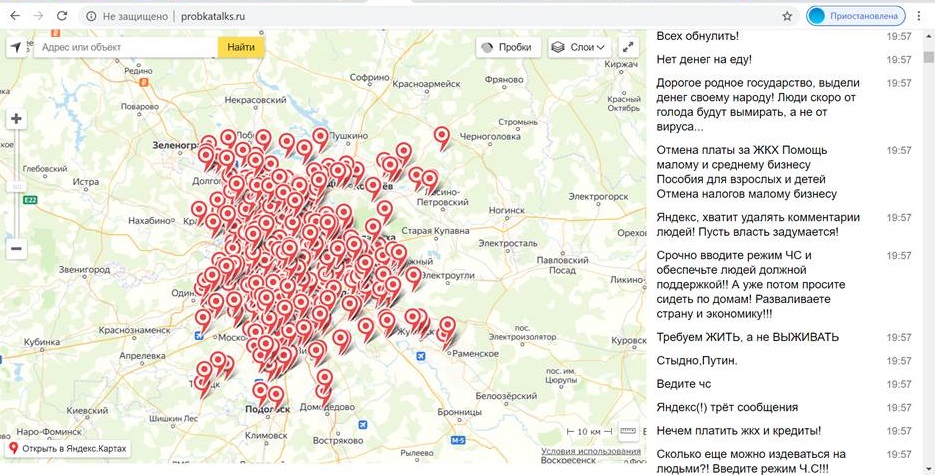
Task: Open the browser three-dot menu
Action: click(x=920, y=16)
